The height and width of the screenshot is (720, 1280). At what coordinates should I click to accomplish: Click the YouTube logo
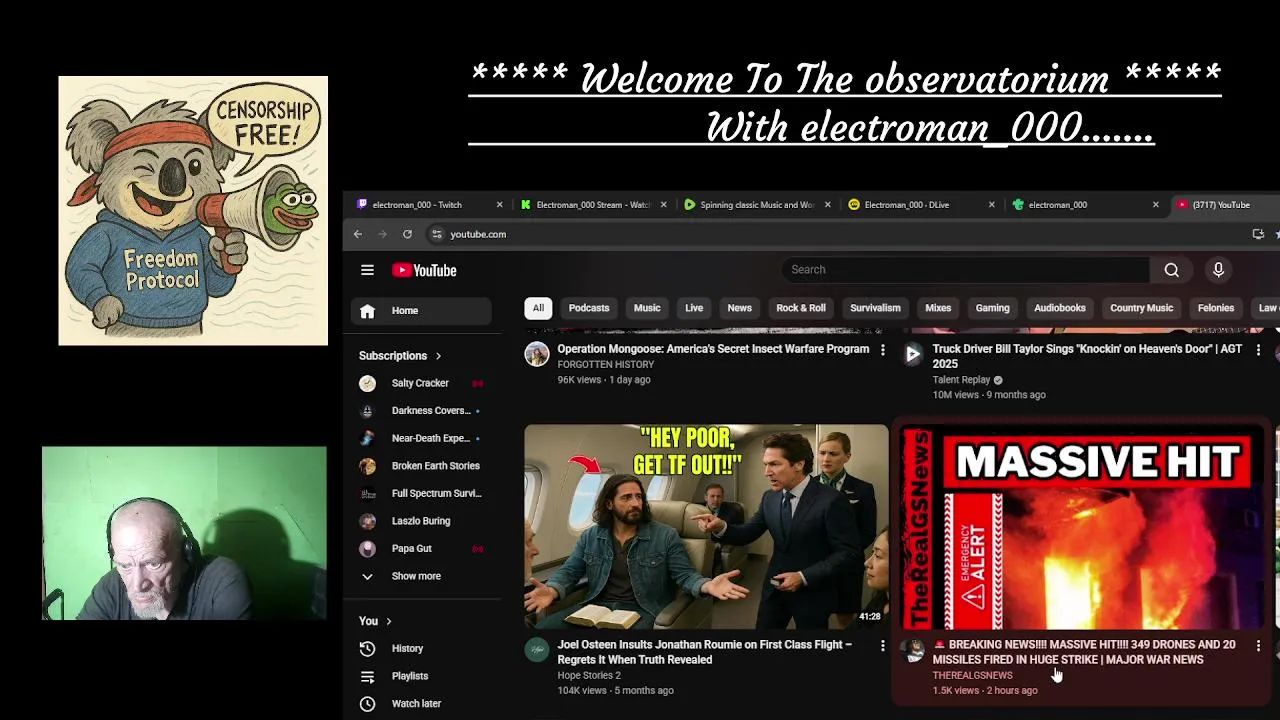pyautogui.click(x=424, y=270)
